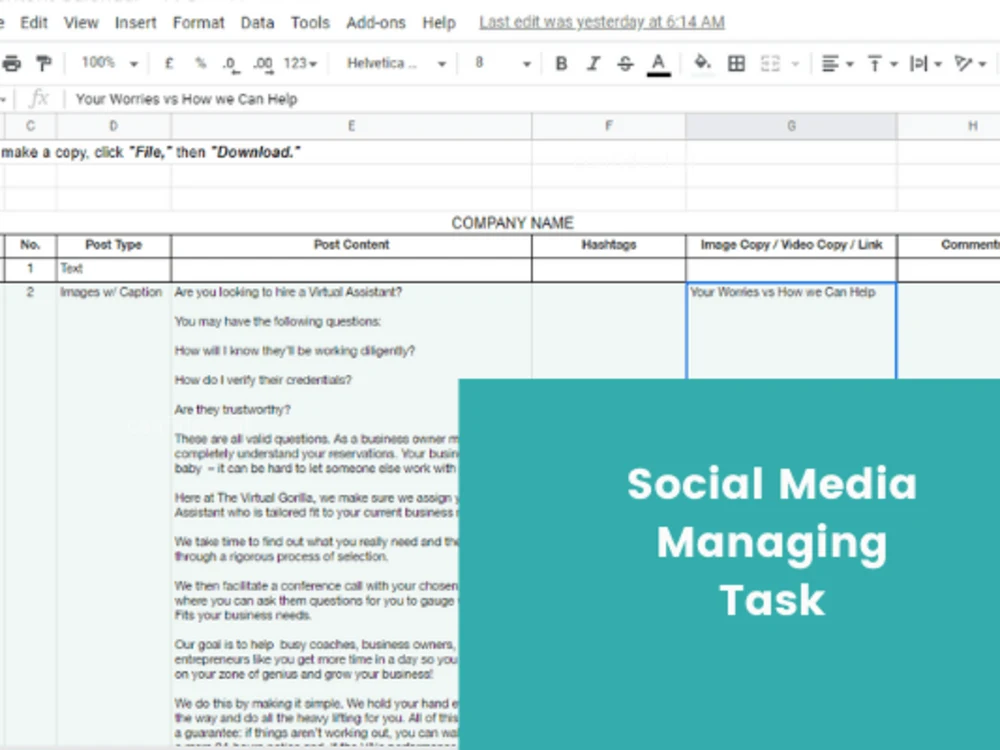Screen dimensions: 1000x750
Task: Apply percent format
Action: (200, 63)
